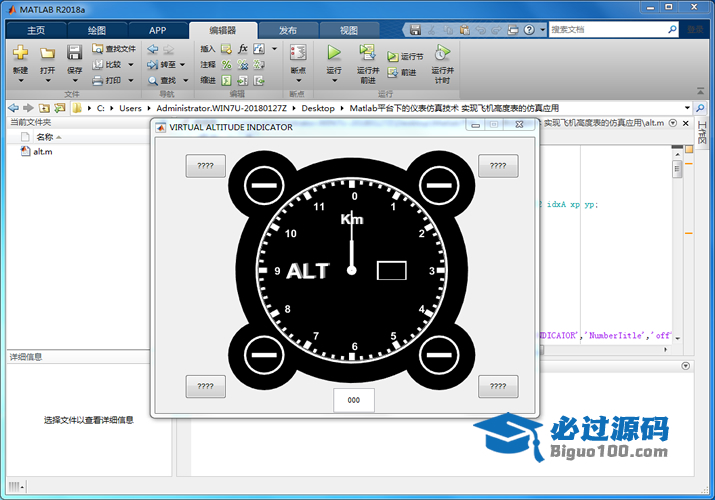
Task: Switch to Home (主页) tab
Action: [x=36, y=31]
